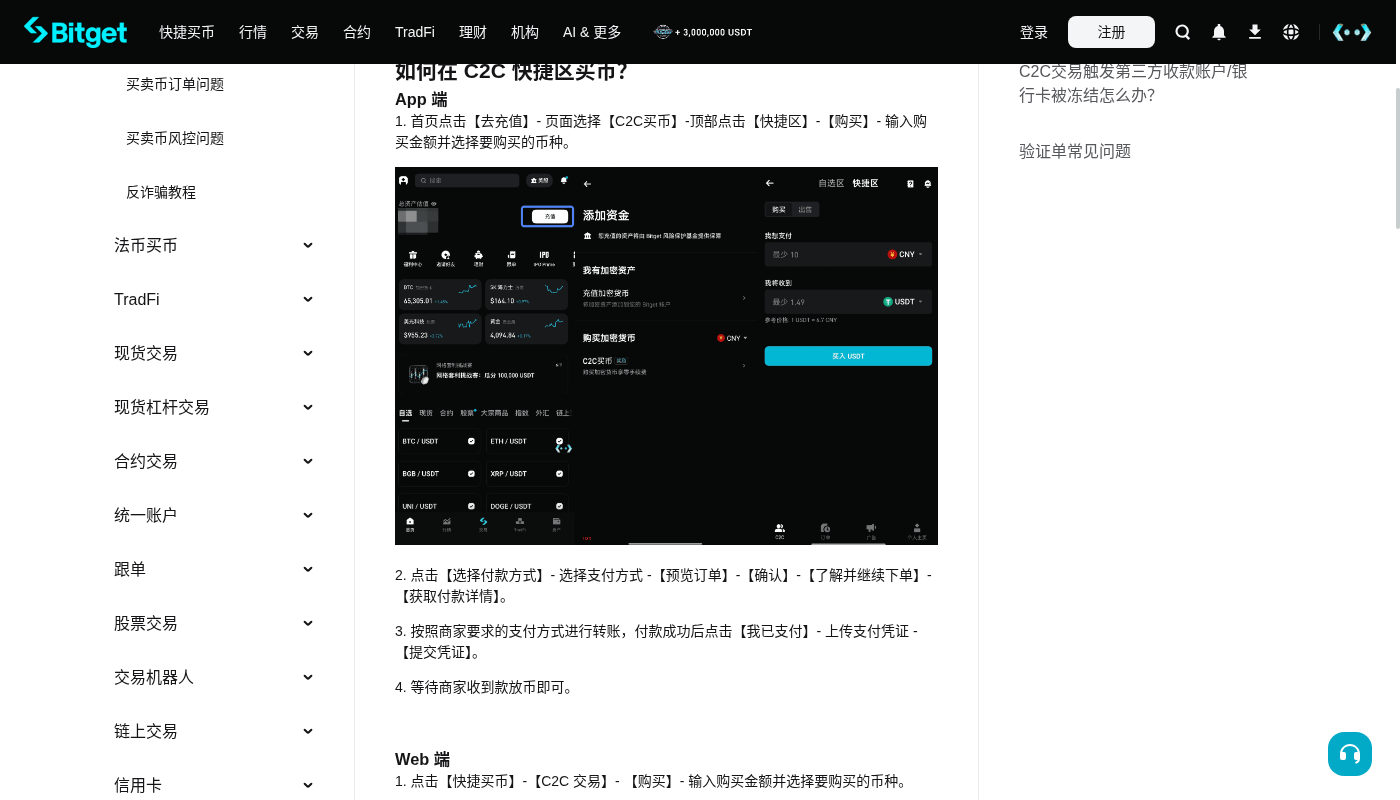Image resolution: width=1400 pixels, height=800 pixels.
Task: Click the 3,000,000 USDT promo badge
Action: click(703, 32)
